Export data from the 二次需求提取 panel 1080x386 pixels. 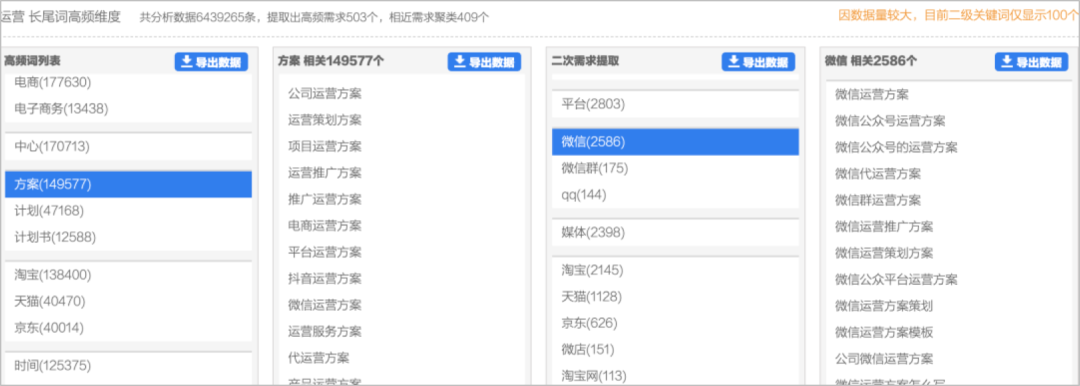pos(758,62)
